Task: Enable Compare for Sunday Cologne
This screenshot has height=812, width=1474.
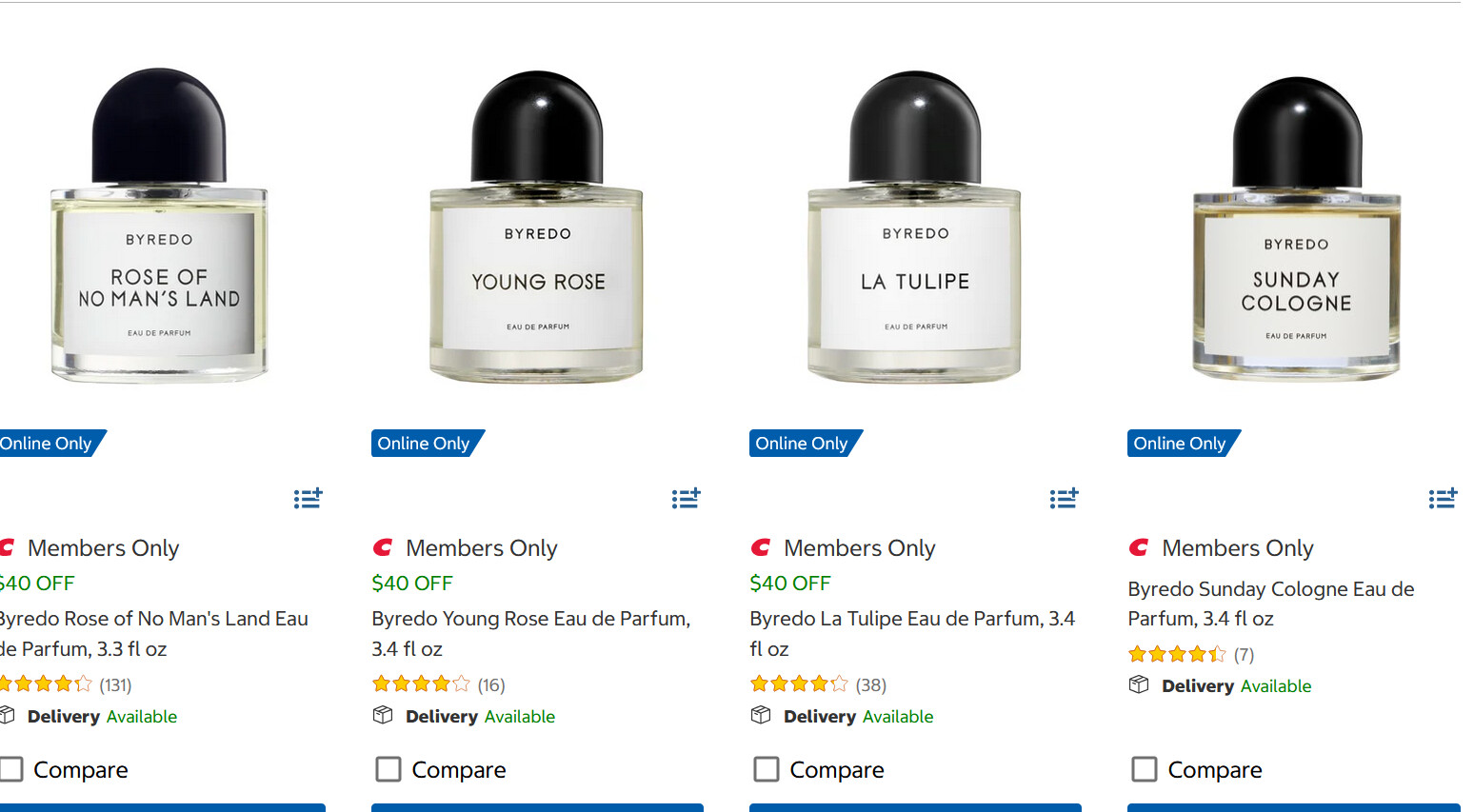Action: tap(1145, 769)
